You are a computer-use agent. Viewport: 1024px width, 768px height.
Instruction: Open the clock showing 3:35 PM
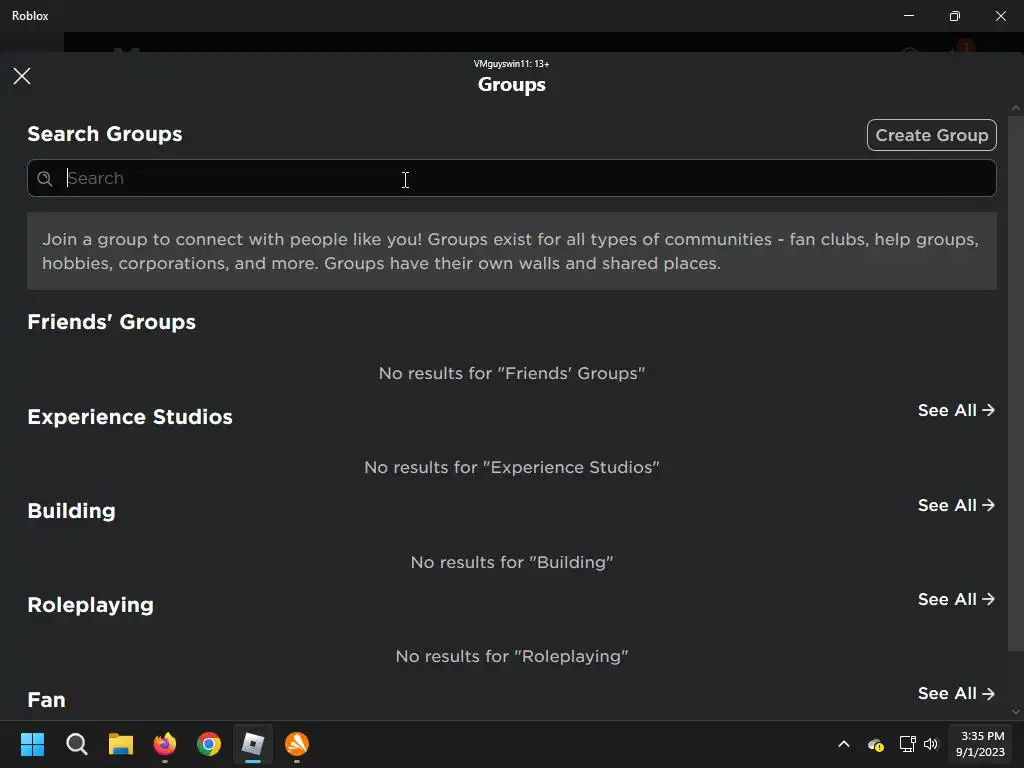pos(981,744)
